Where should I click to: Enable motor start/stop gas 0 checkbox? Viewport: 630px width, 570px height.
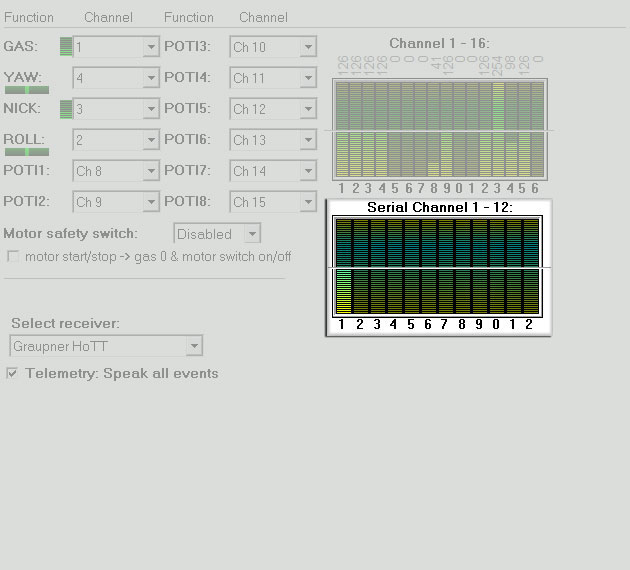pos(12,256)
